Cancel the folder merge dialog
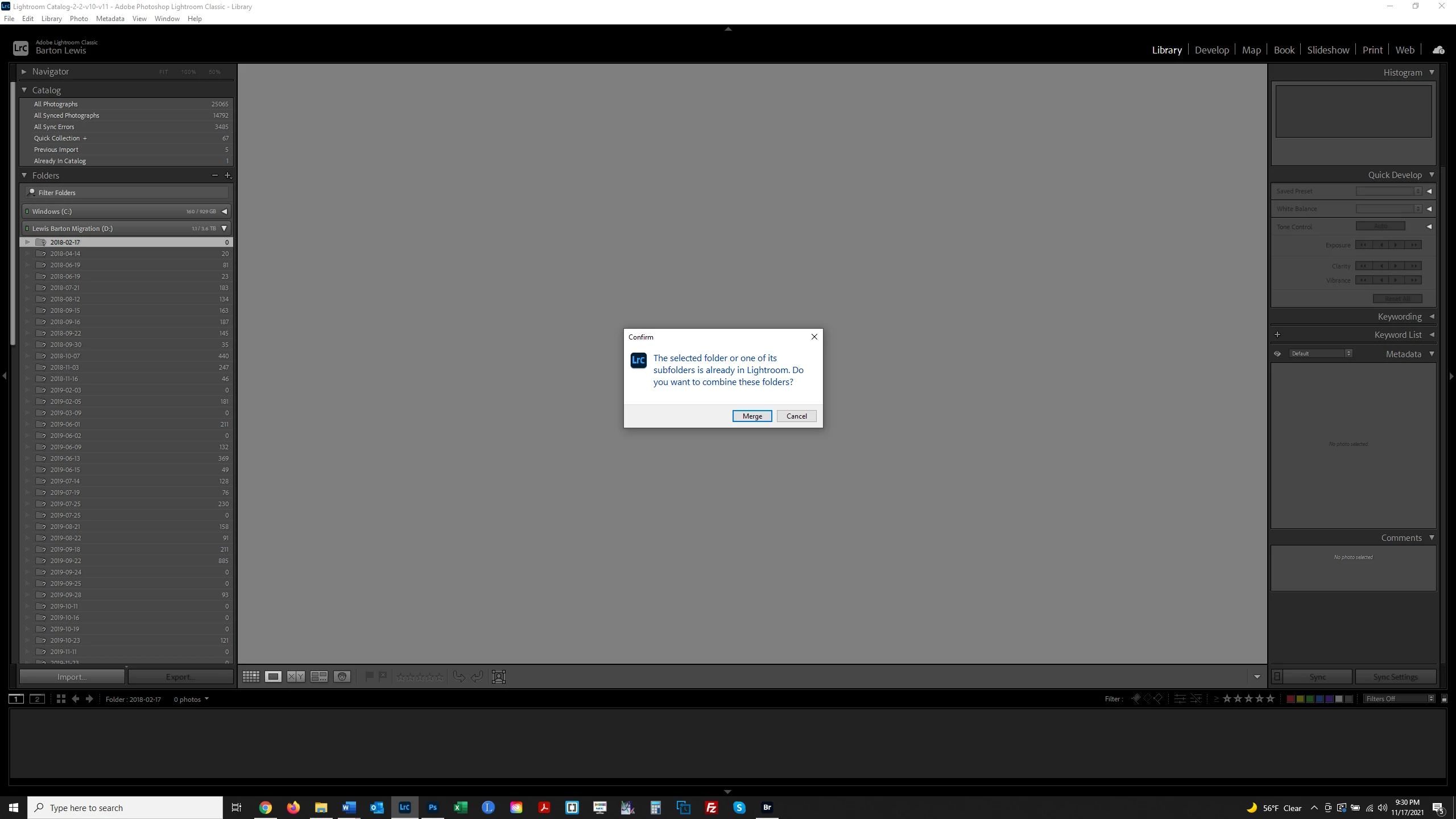 pyautogui.click(x=796, y=416)
